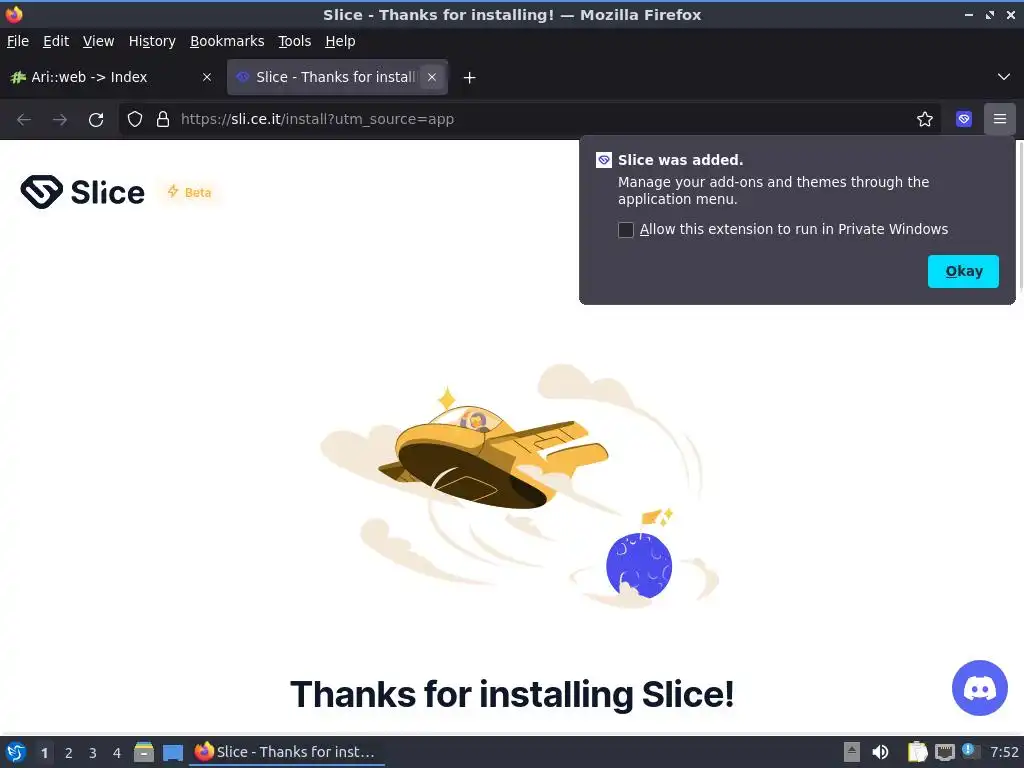Screen dimensions: 1024x768
Task: Open the View menu
Action: [99, 41]
